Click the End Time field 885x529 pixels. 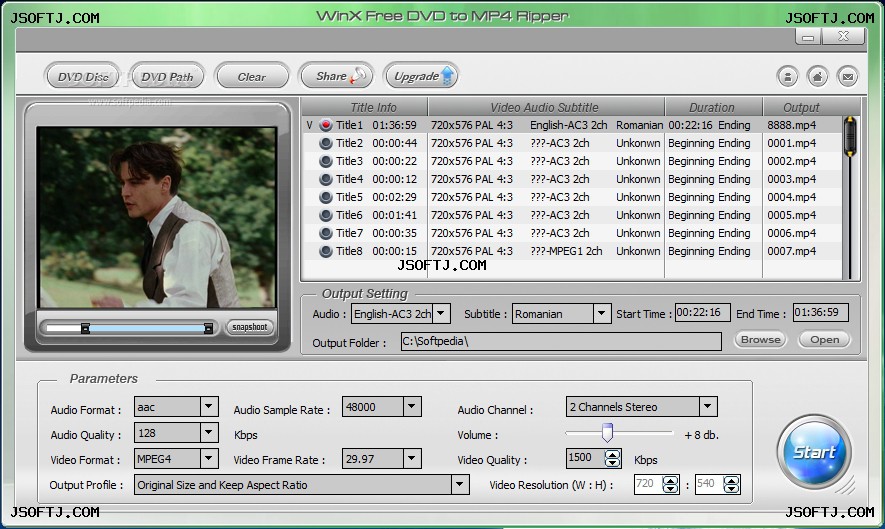pyautogui.click(x=821, y=312)
